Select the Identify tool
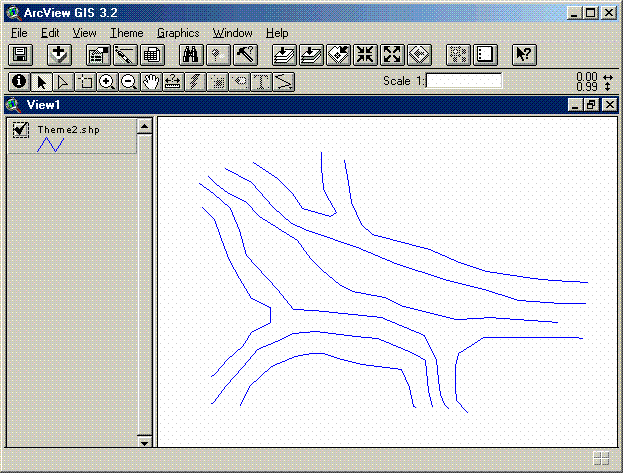623x473 pixels. coord(19,82)
